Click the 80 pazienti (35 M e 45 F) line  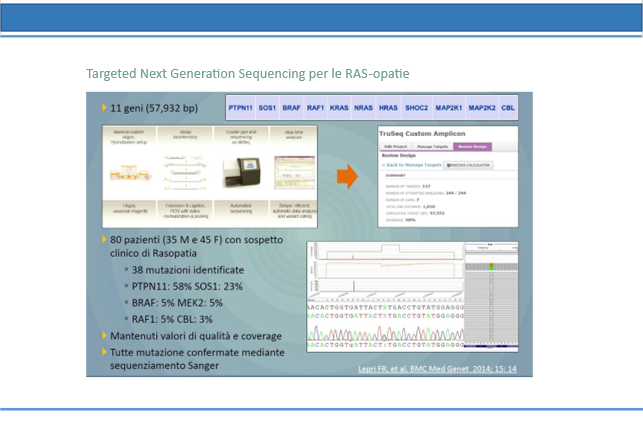[196, 240]
